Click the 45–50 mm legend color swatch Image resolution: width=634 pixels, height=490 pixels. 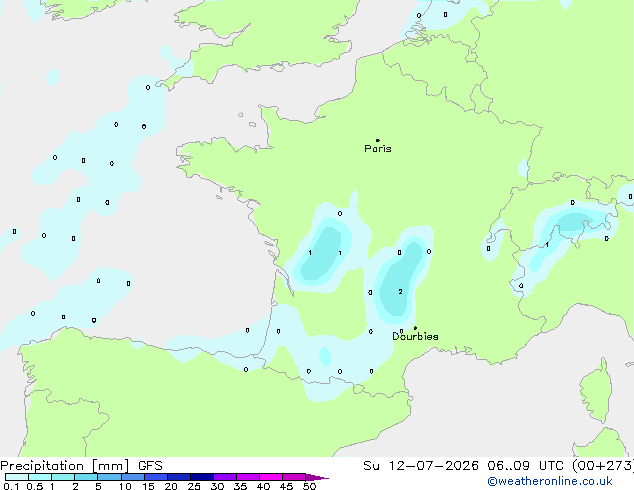[x=294, y=477]
